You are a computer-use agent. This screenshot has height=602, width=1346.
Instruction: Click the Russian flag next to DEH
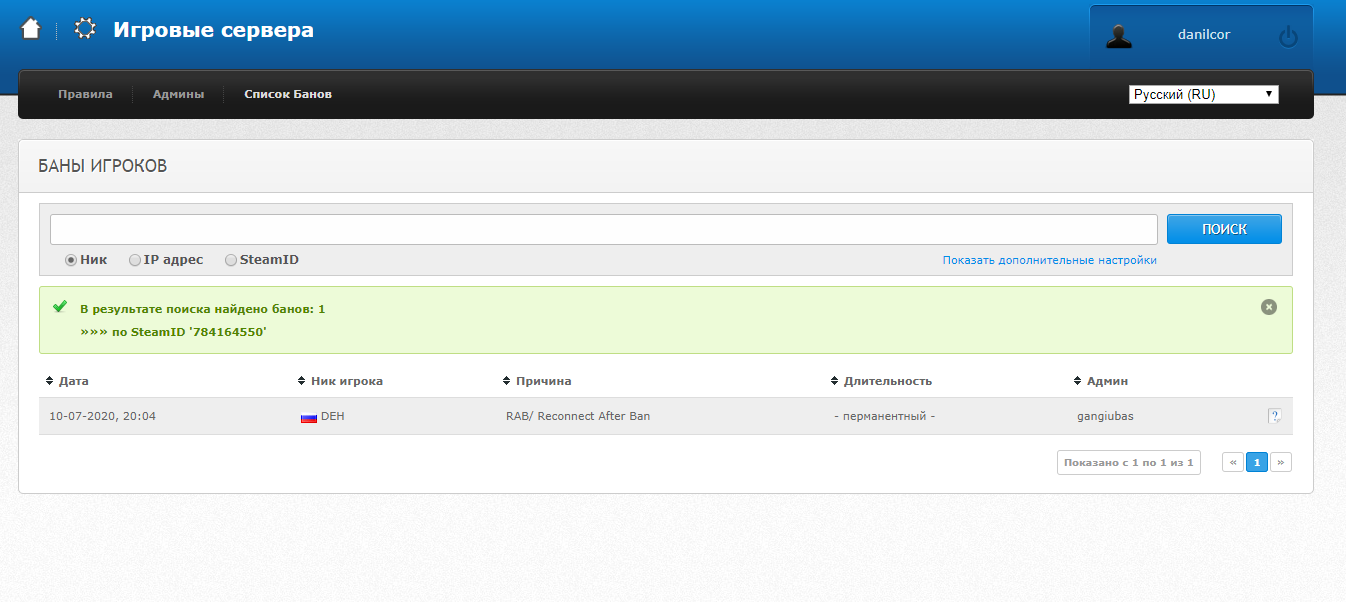click(x=309, y=417)
